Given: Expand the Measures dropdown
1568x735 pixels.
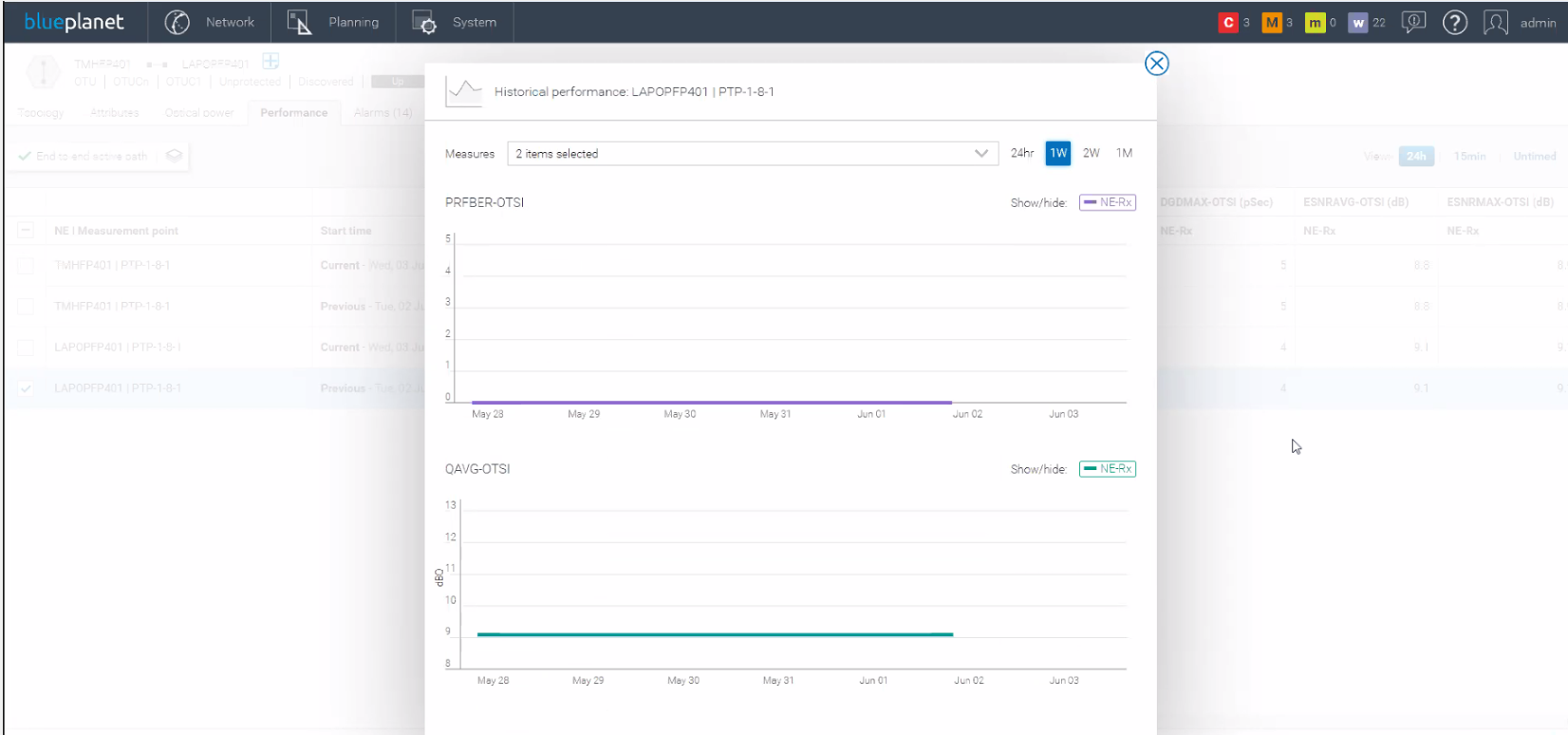Looking at the screenshot, I should click(x=753, y=154).
